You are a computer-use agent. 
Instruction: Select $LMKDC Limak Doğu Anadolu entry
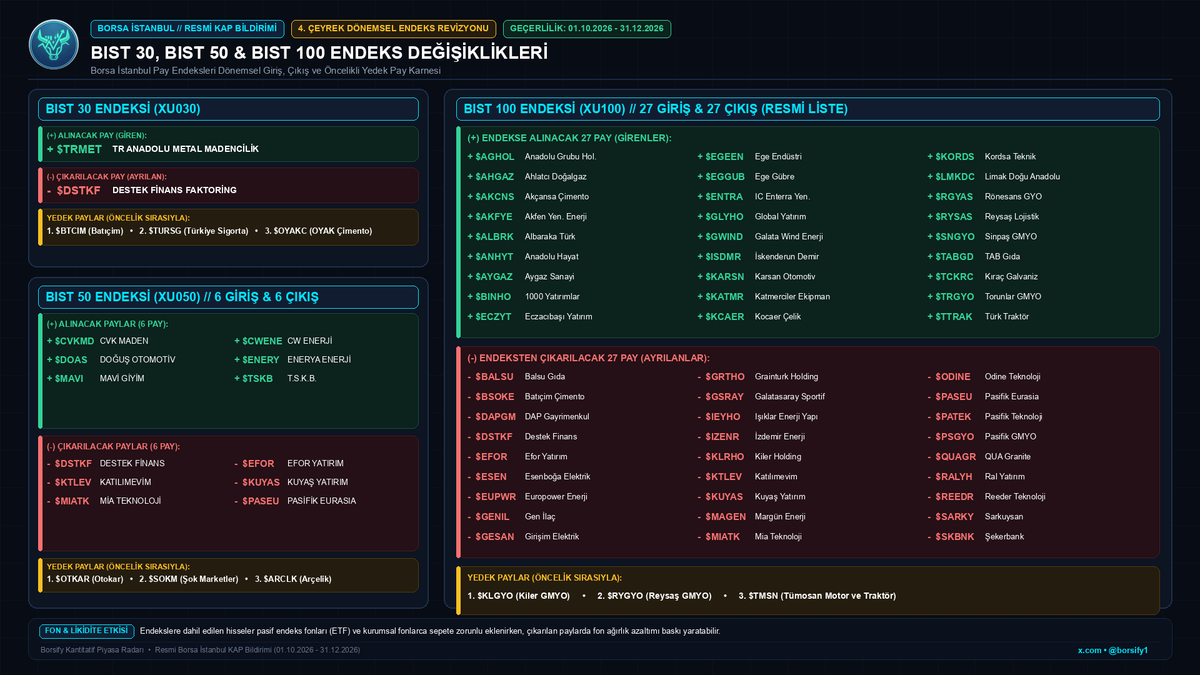coord(994,177)
